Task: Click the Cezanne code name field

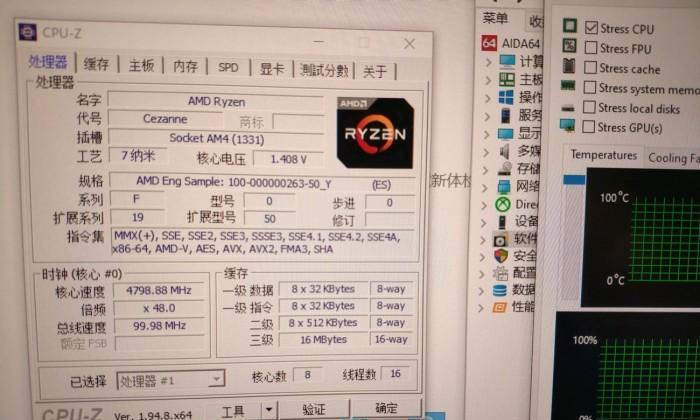Action: point(165,119)
